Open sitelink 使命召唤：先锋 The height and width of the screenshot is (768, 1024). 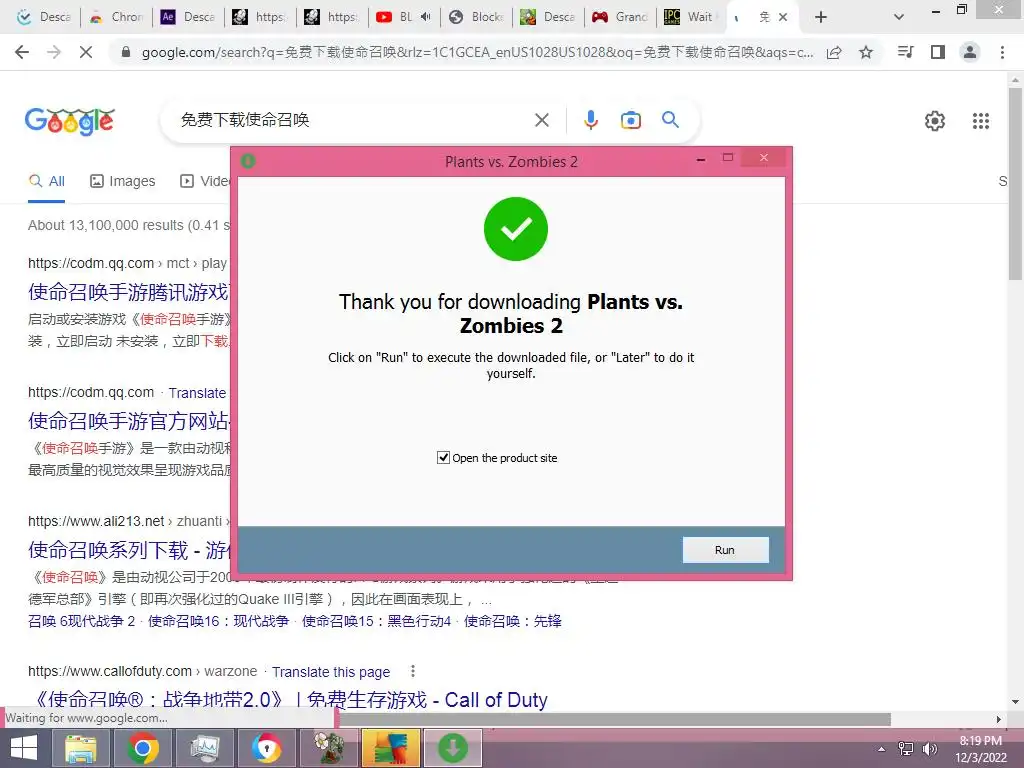(x=513, y=621)
